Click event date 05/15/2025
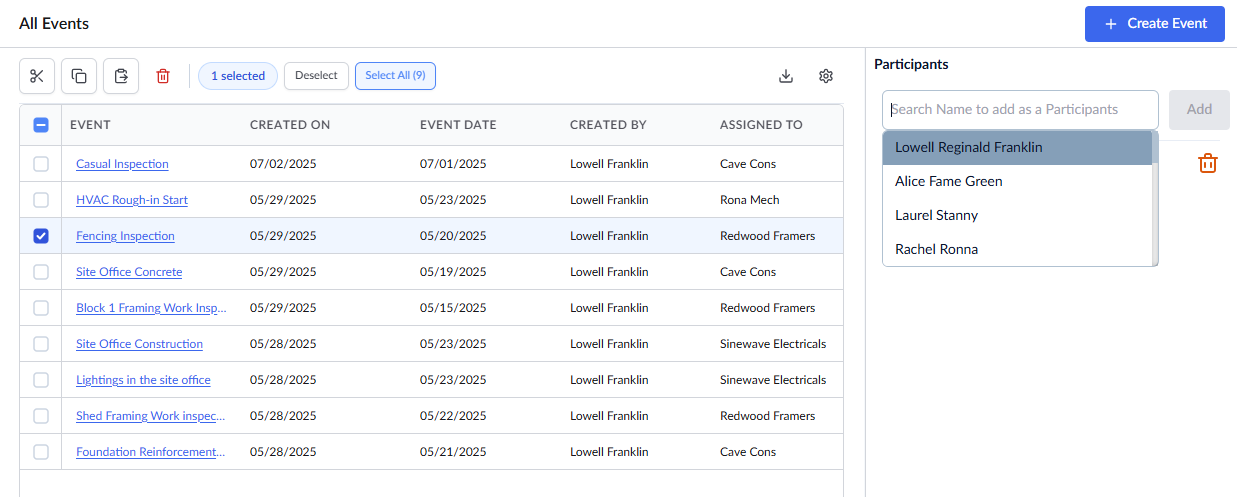Screen dimensions: 1237x497 453,308
